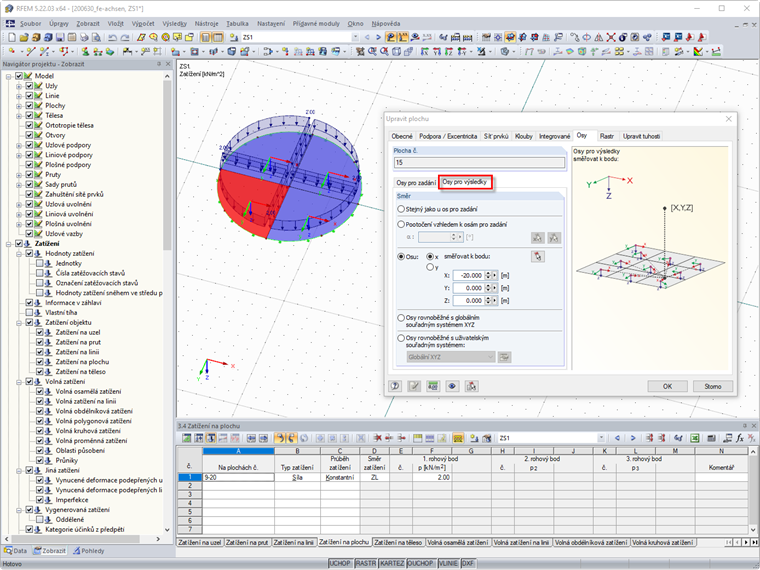Screen dimensions: 760x570
Task: Increase the X coordinate spinner value
Action: (x=489, y=275)
